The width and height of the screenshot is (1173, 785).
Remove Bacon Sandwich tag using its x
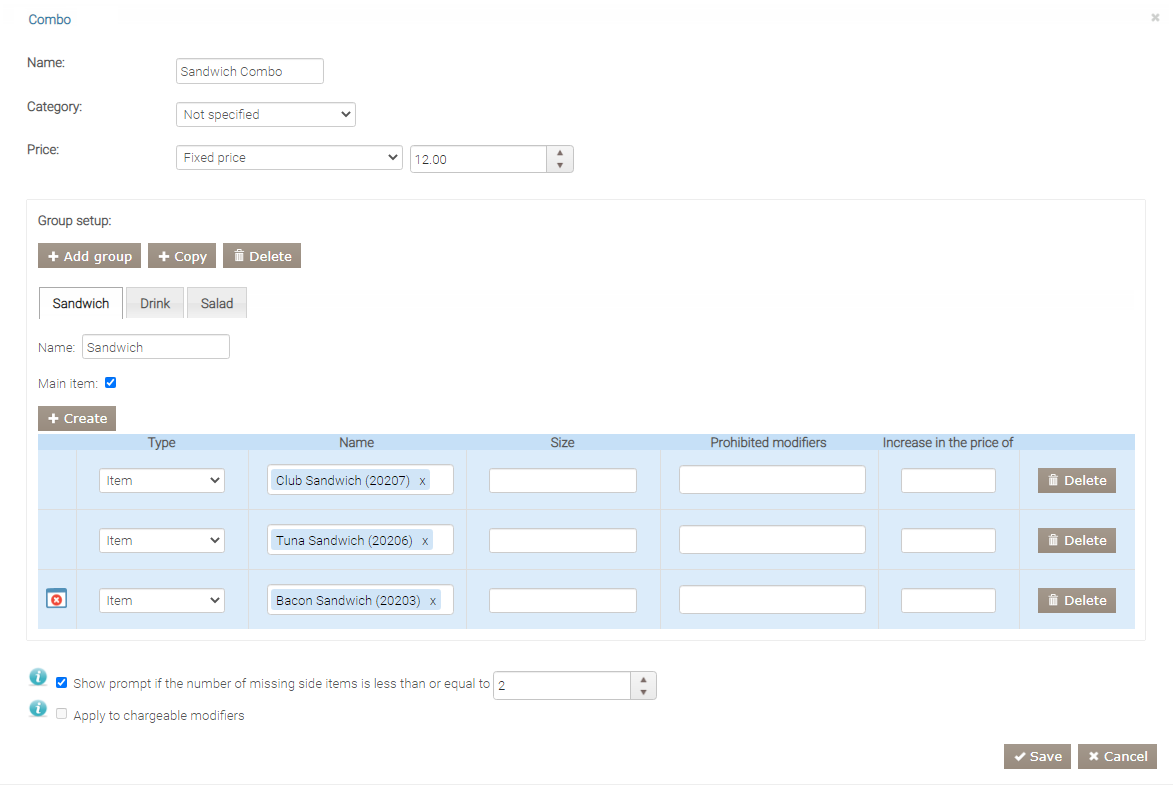[x=433, y=601]
